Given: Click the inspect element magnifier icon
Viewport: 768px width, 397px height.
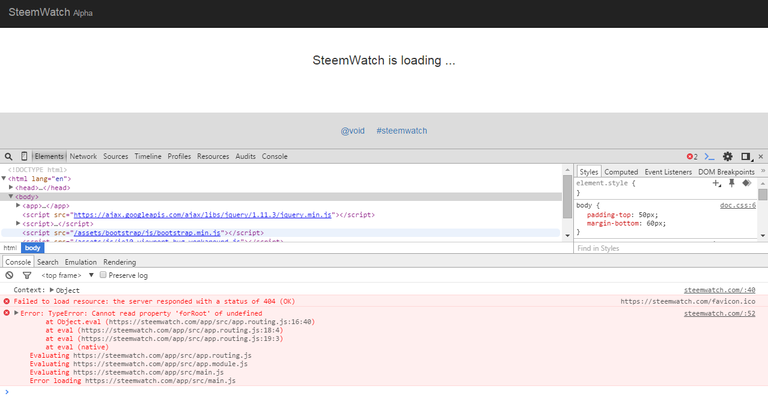Looking at the screenshot, I should tap(8, 157).
